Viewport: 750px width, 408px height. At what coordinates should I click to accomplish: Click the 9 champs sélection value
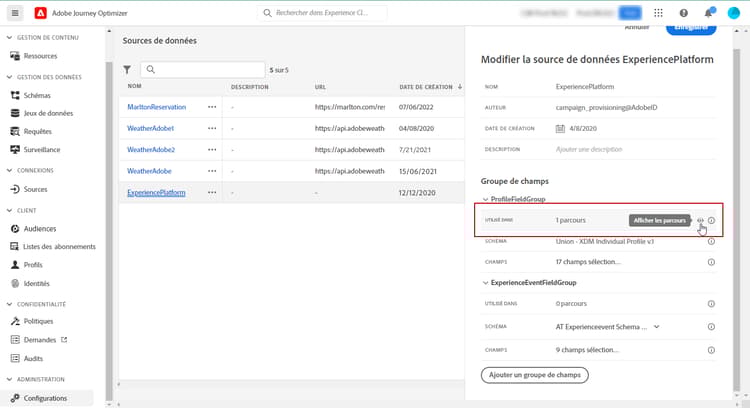(x=587, y=350)
